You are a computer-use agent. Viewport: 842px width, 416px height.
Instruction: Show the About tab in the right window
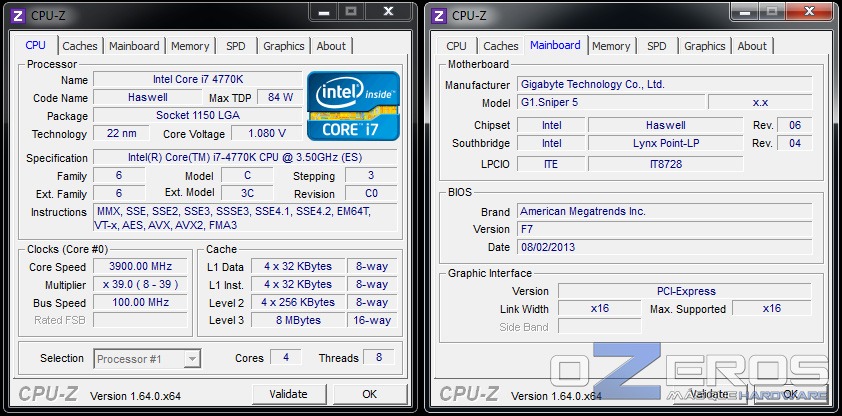[752, 46]
